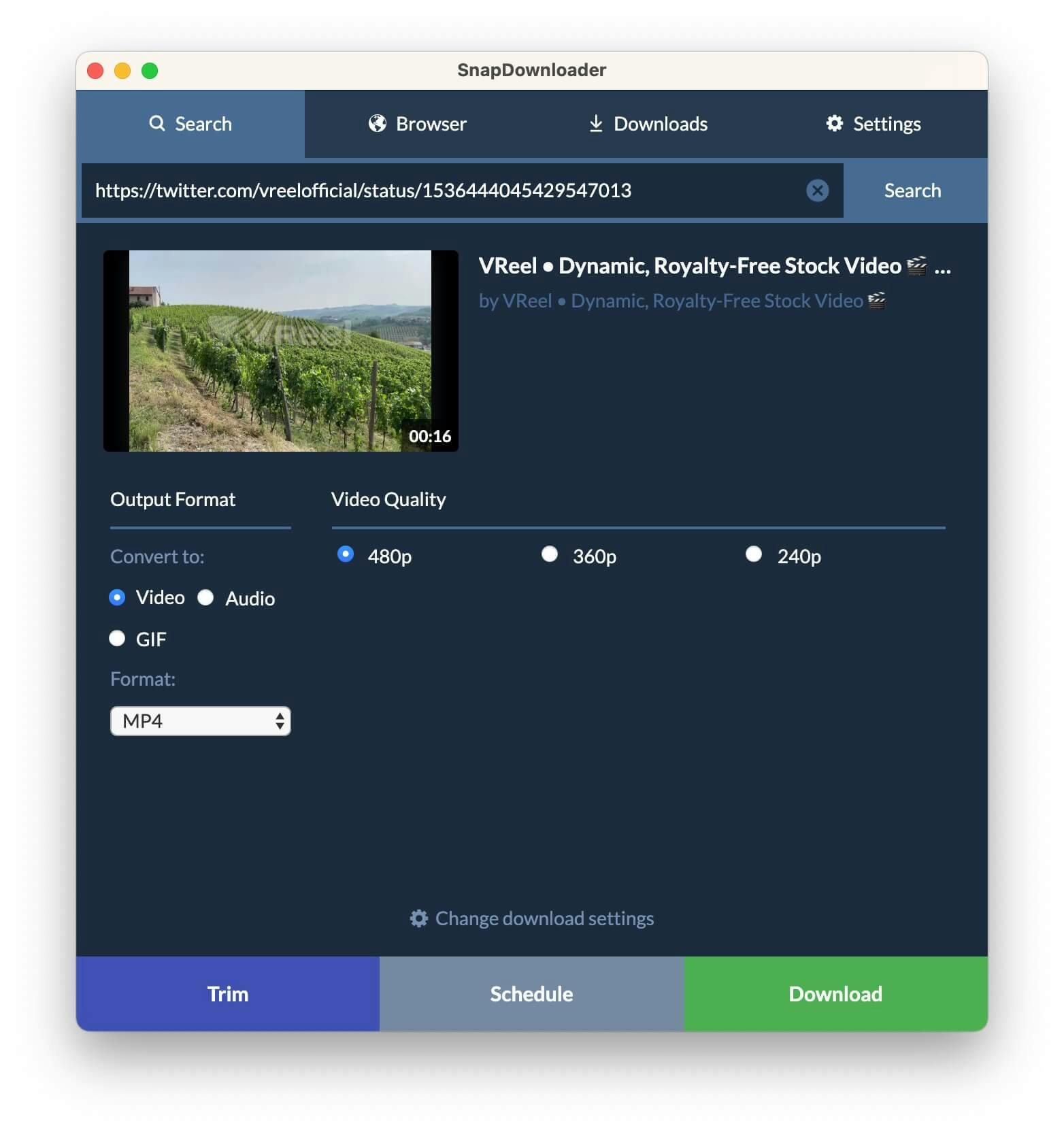1064x1132 pixels.
Task: Open the MP4 format dropdown
Action: (201, 721)
